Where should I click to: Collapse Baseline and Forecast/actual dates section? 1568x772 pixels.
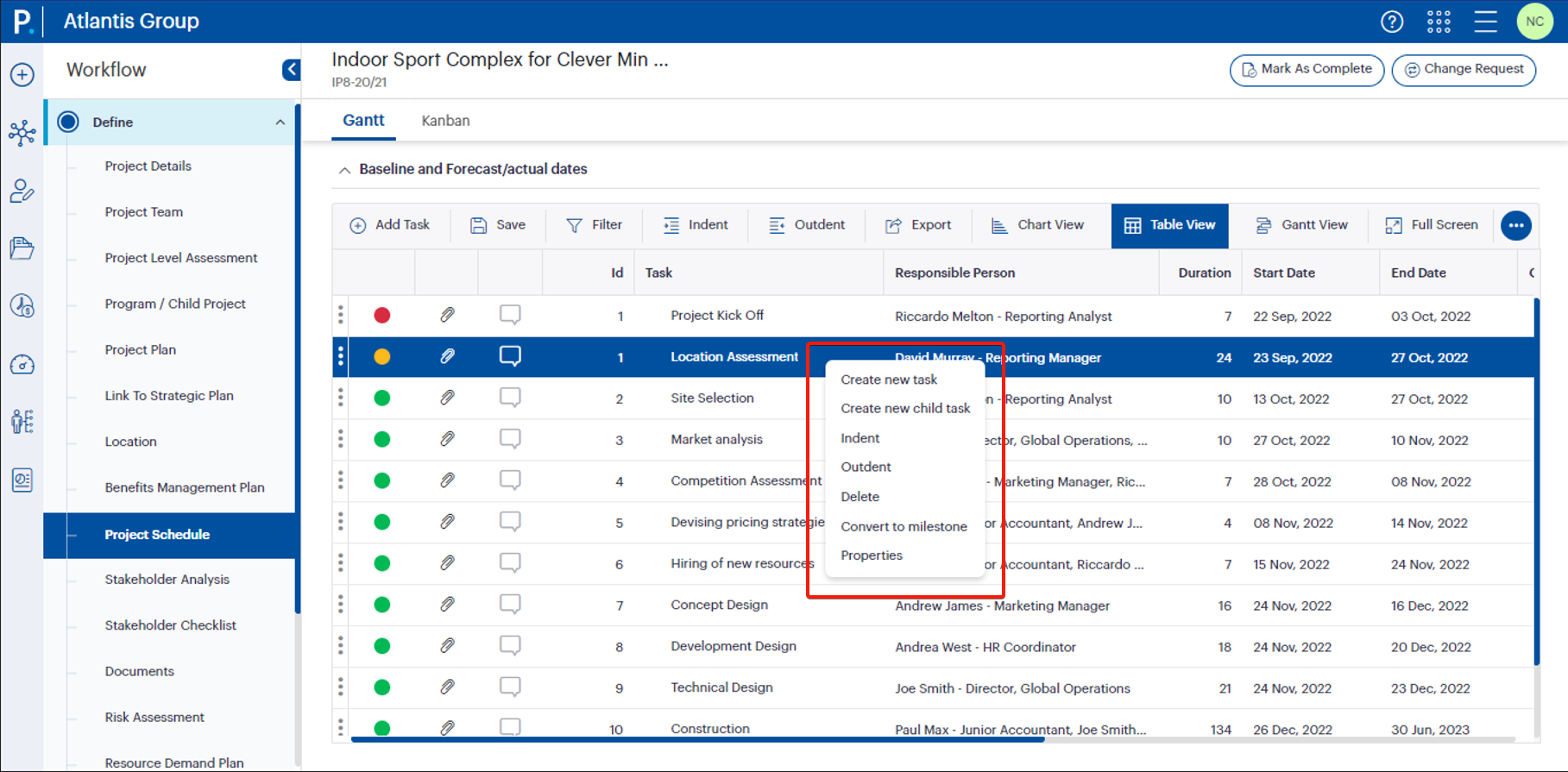coord(344,170)
